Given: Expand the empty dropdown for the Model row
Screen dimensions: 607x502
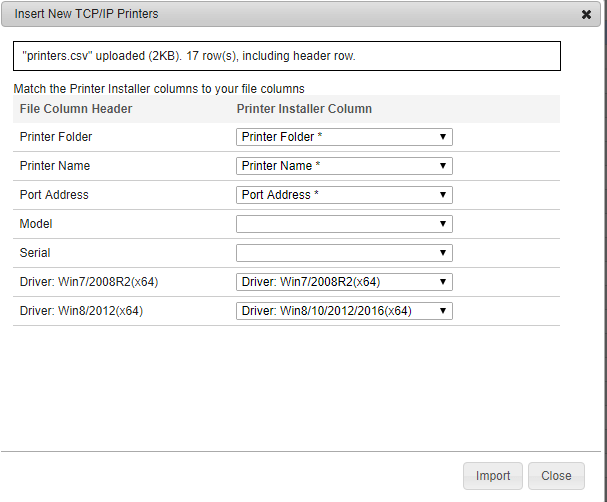Looking at the screenshot, I should 344,224.
